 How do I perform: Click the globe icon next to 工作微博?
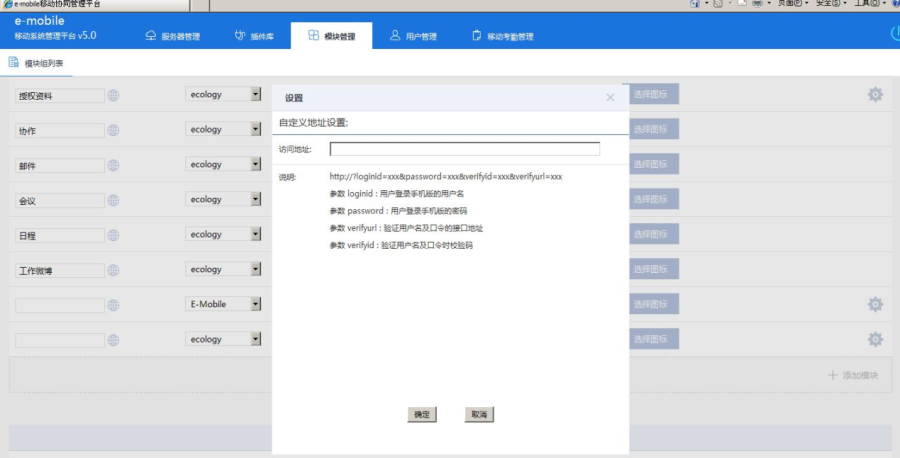coord(114,270)
